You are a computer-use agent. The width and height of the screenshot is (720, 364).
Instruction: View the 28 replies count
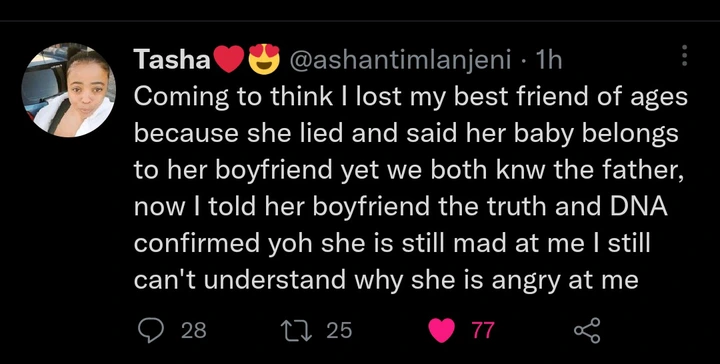pos(194,330)
